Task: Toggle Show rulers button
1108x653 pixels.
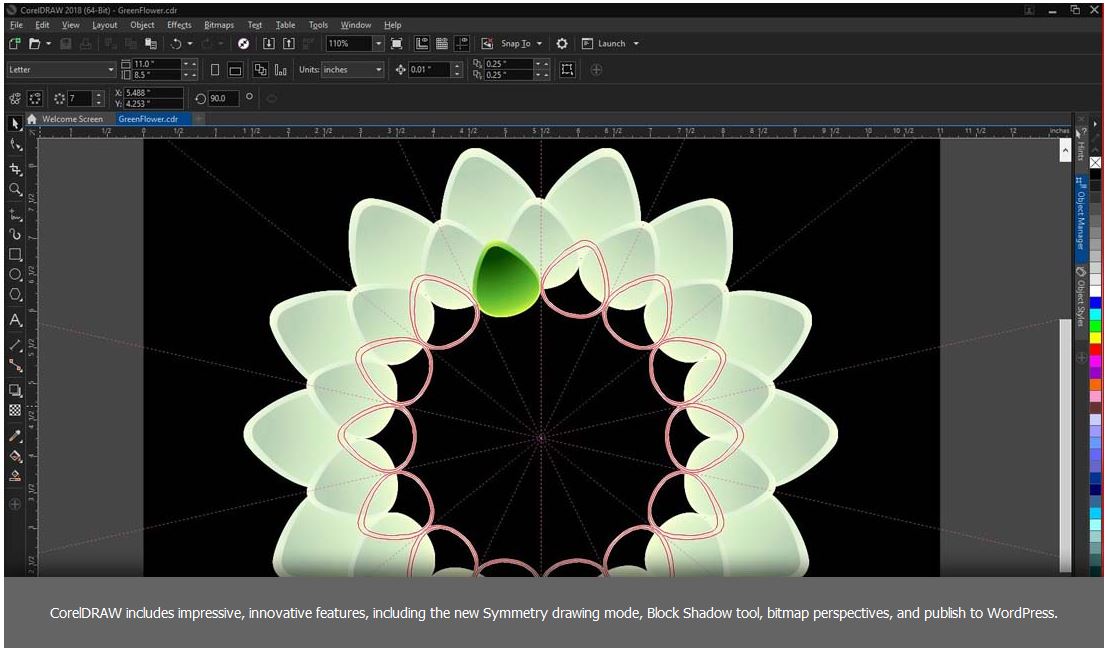Action: pyautogui.click(x=422, y=44)
